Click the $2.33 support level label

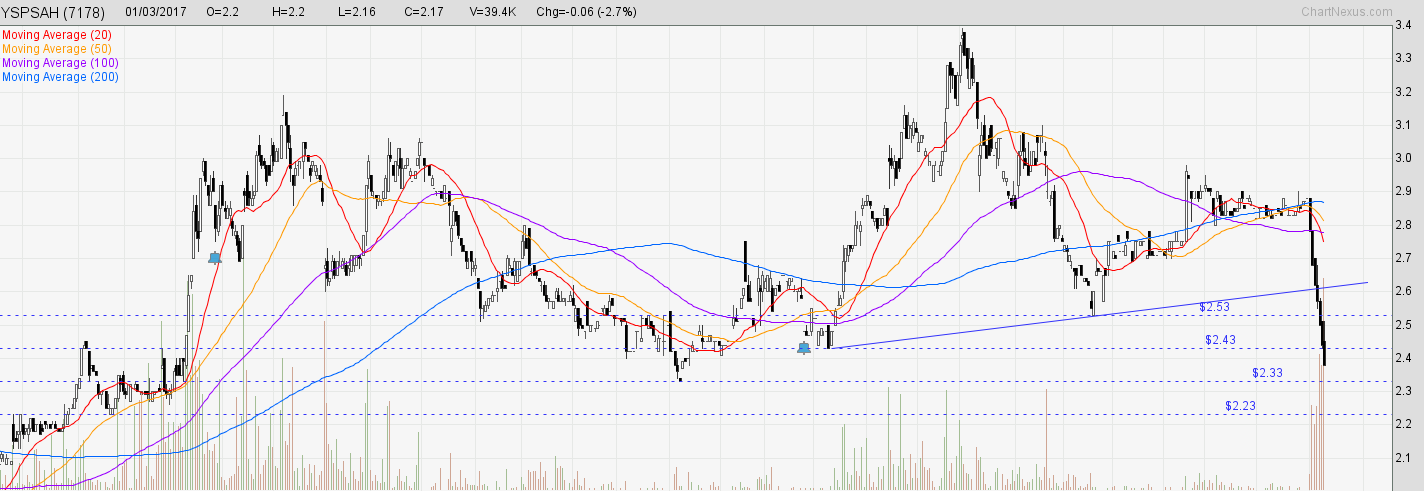(1267, 372)
